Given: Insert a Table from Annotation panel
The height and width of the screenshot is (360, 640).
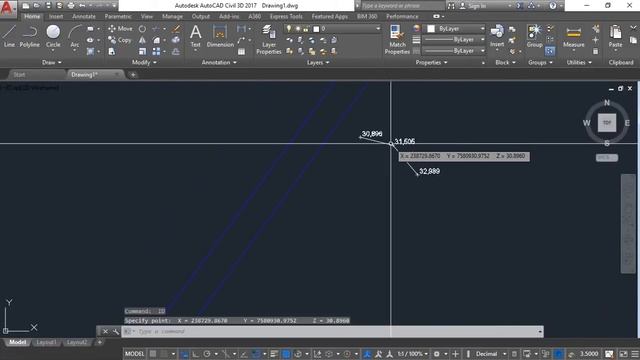Looking at the screenshot, I should pyautogui.click(x=241, y=51).
